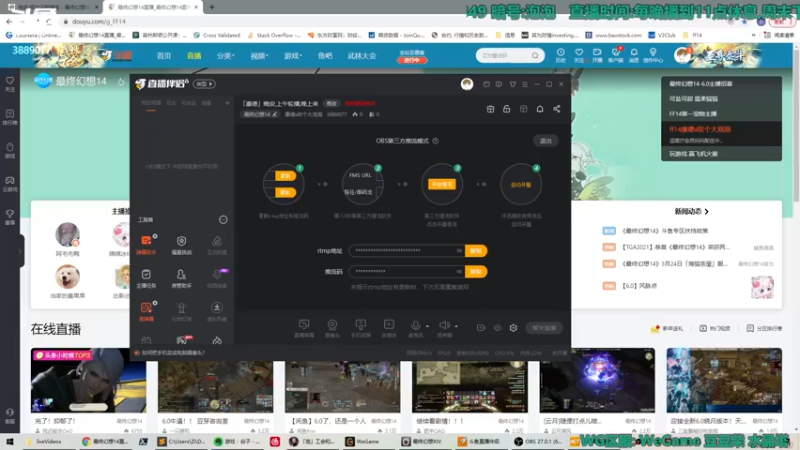Go to 武林大会 in Douyu navigation
Image resolution: width=800 pixels, height=450 pixels.
362,56
